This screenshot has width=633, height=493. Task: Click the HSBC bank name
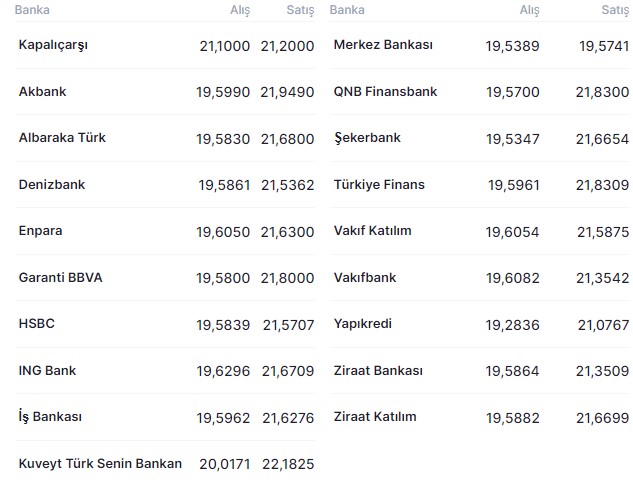[x=36, y=324]
